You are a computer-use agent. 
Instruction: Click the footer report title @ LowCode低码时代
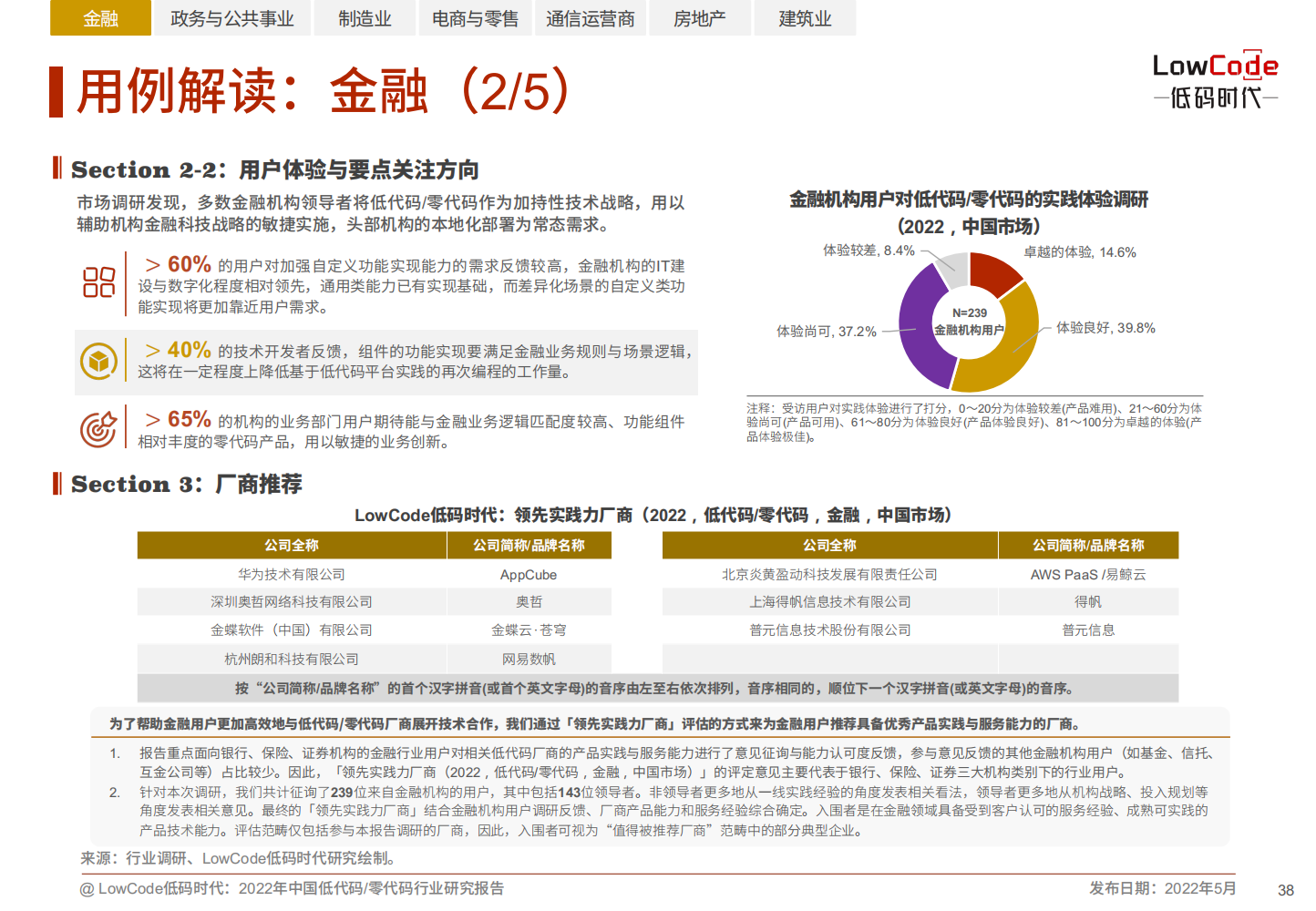pos(292,888)
